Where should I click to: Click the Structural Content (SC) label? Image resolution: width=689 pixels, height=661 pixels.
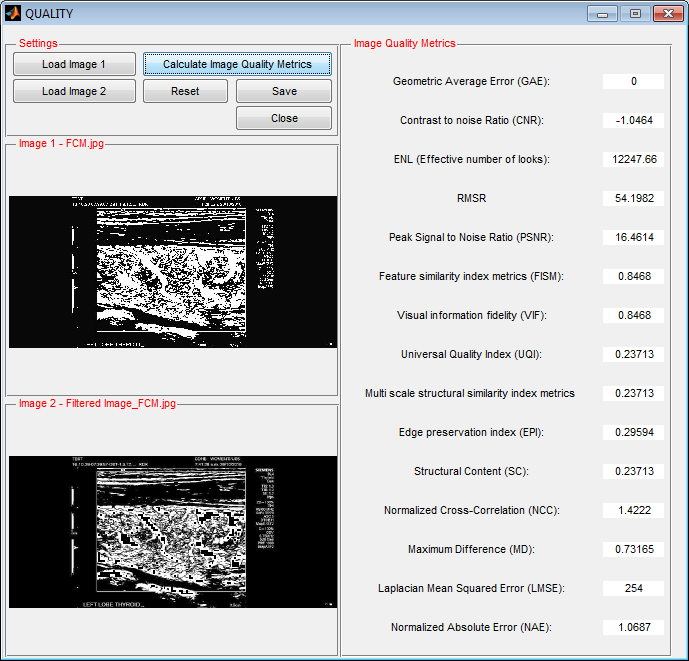pyautogui.click(x=471, y=471)
